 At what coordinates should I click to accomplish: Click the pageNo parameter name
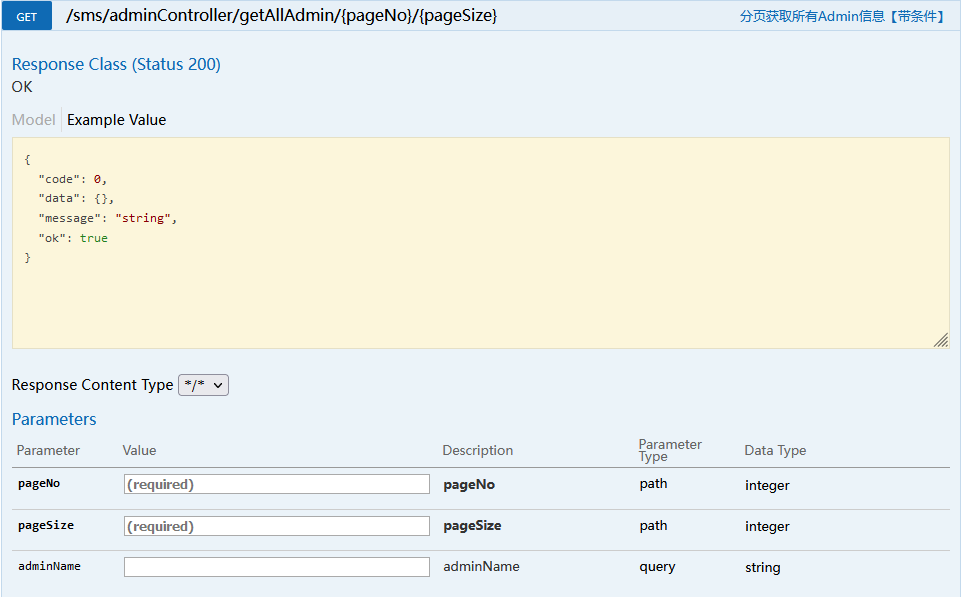click(x=39, y=483)
